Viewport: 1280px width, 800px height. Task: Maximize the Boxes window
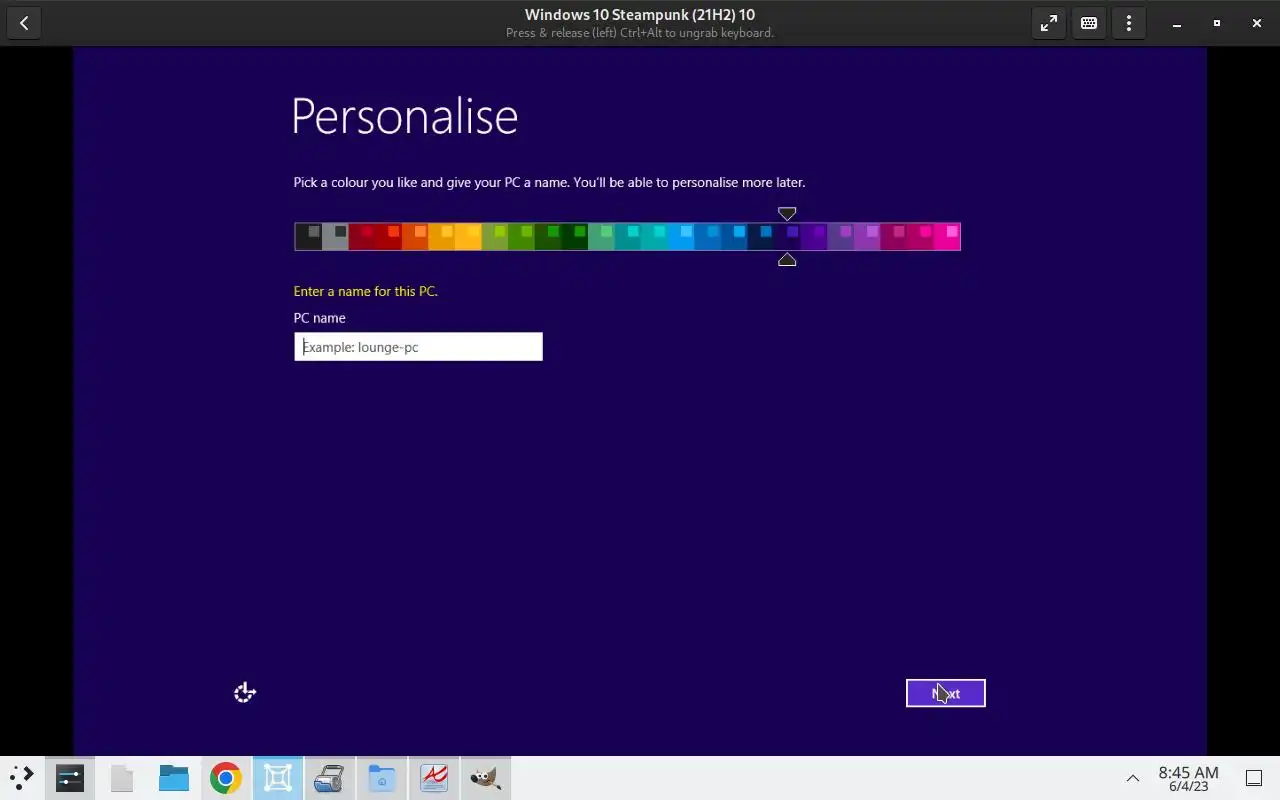[1217, 23]
